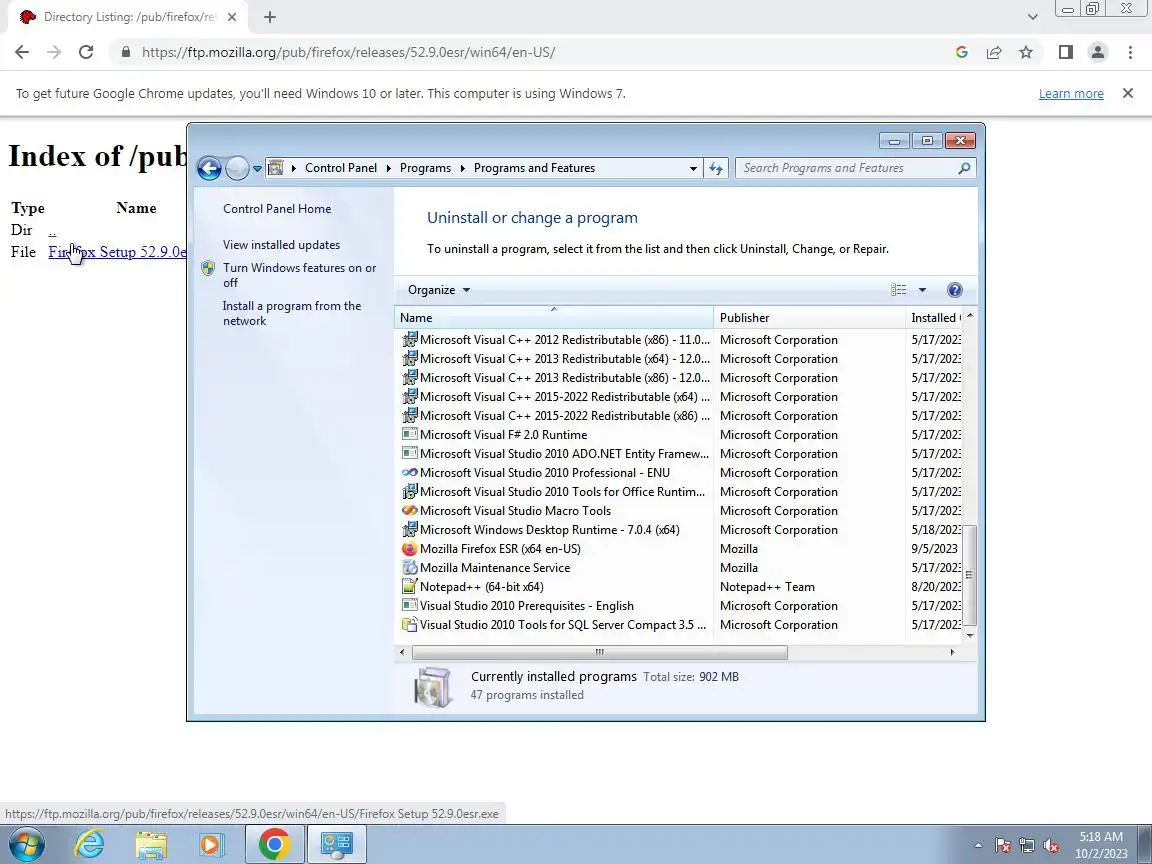Image resolution: width=1152 pixels, height=864 pixels.
Task: Expand arrow after Control Panel breadcrumb
Action: point(389,168)
